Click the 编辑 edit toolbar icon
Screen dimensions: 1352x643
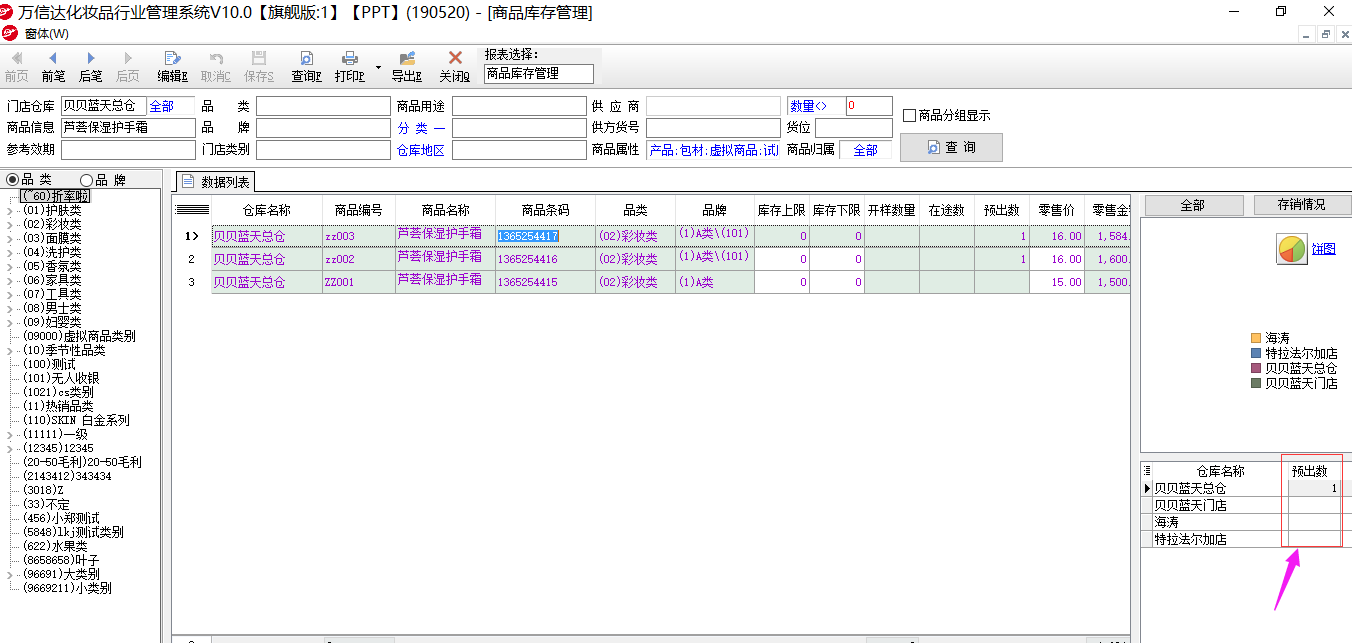[172, 58]
